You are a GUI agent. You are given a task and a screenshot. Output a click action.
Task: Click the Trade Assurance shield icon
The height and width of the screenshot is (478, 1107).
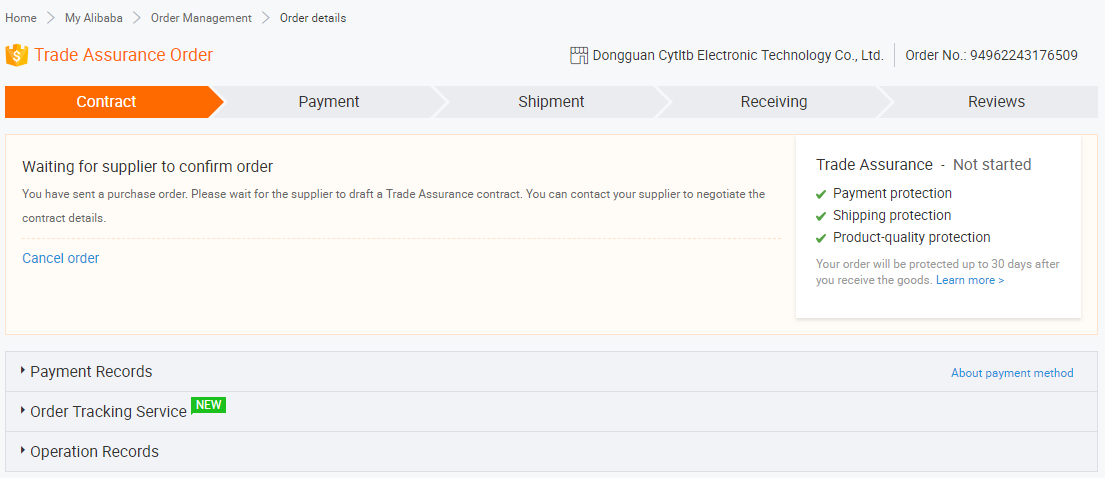point(16,55)
